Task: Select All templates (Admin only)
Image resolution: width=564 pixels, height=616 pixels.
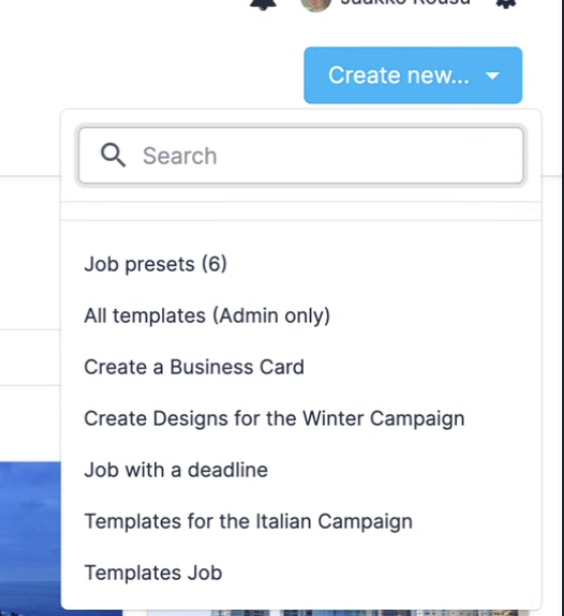Action: 207,315
